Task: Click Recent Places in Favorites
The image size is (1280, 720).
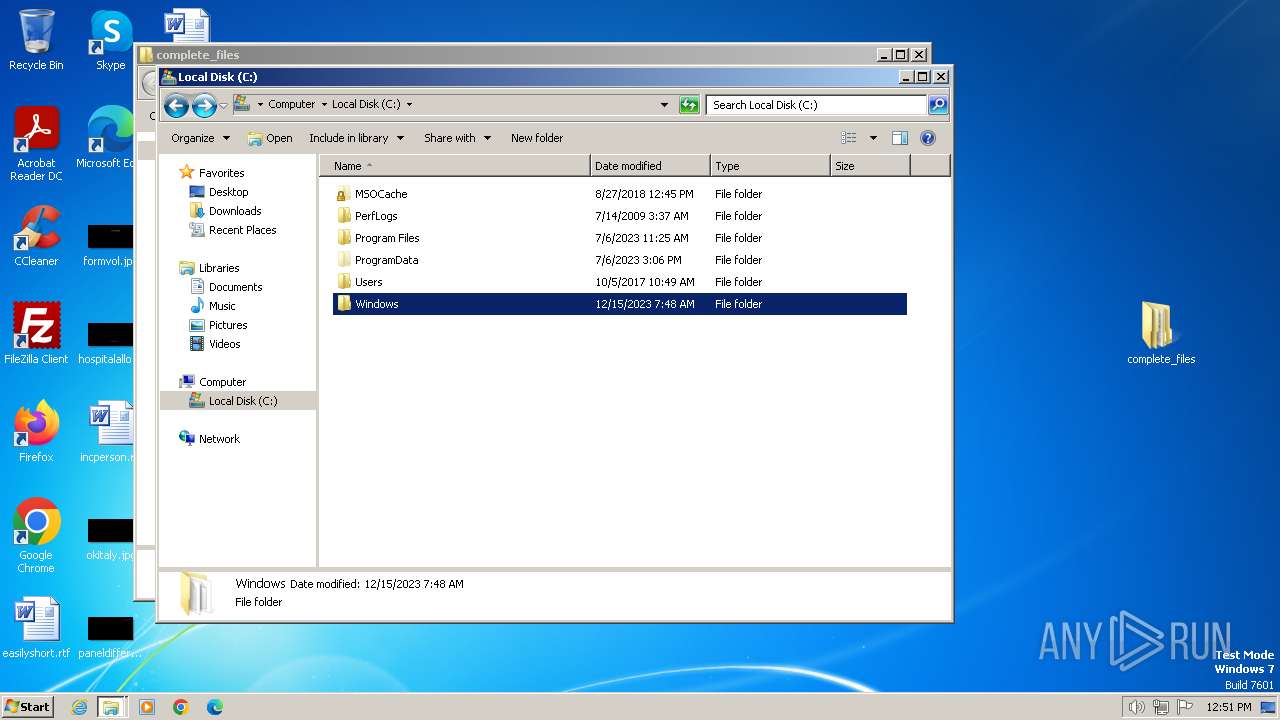Action: 242,230
